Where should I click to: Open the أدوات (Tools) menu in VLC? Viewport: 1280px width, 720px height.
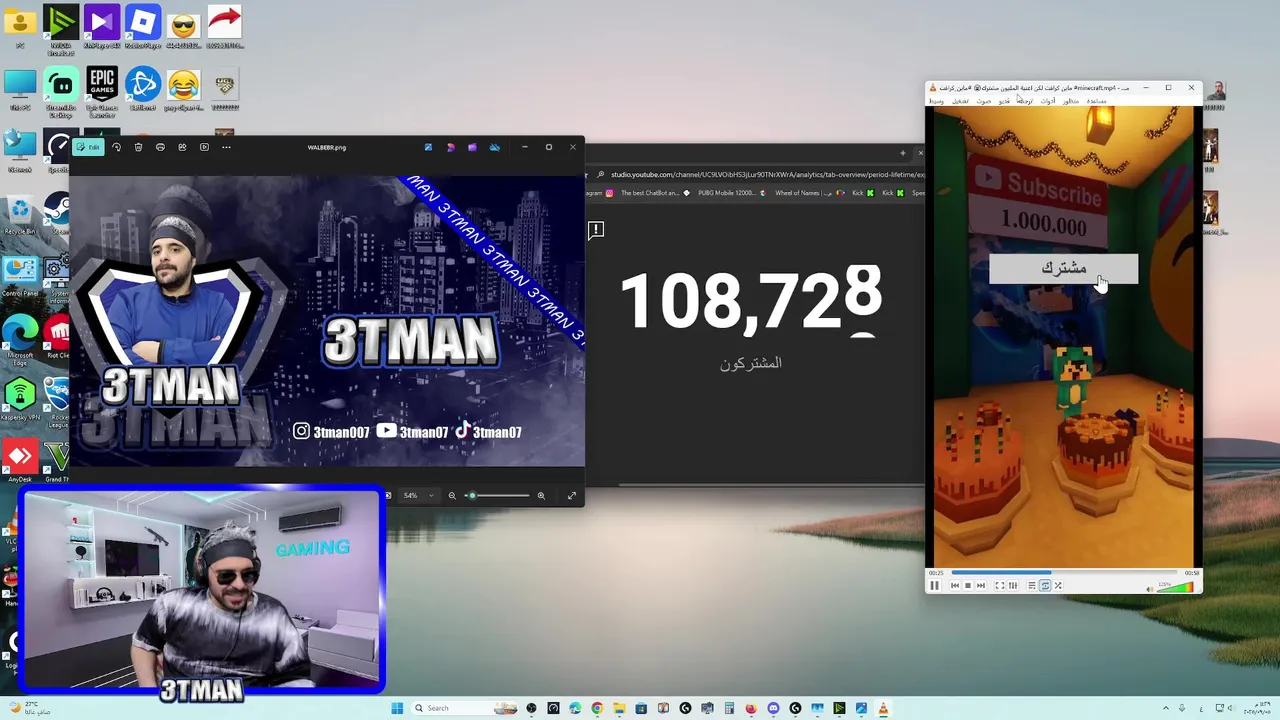tap(1048, 101)
